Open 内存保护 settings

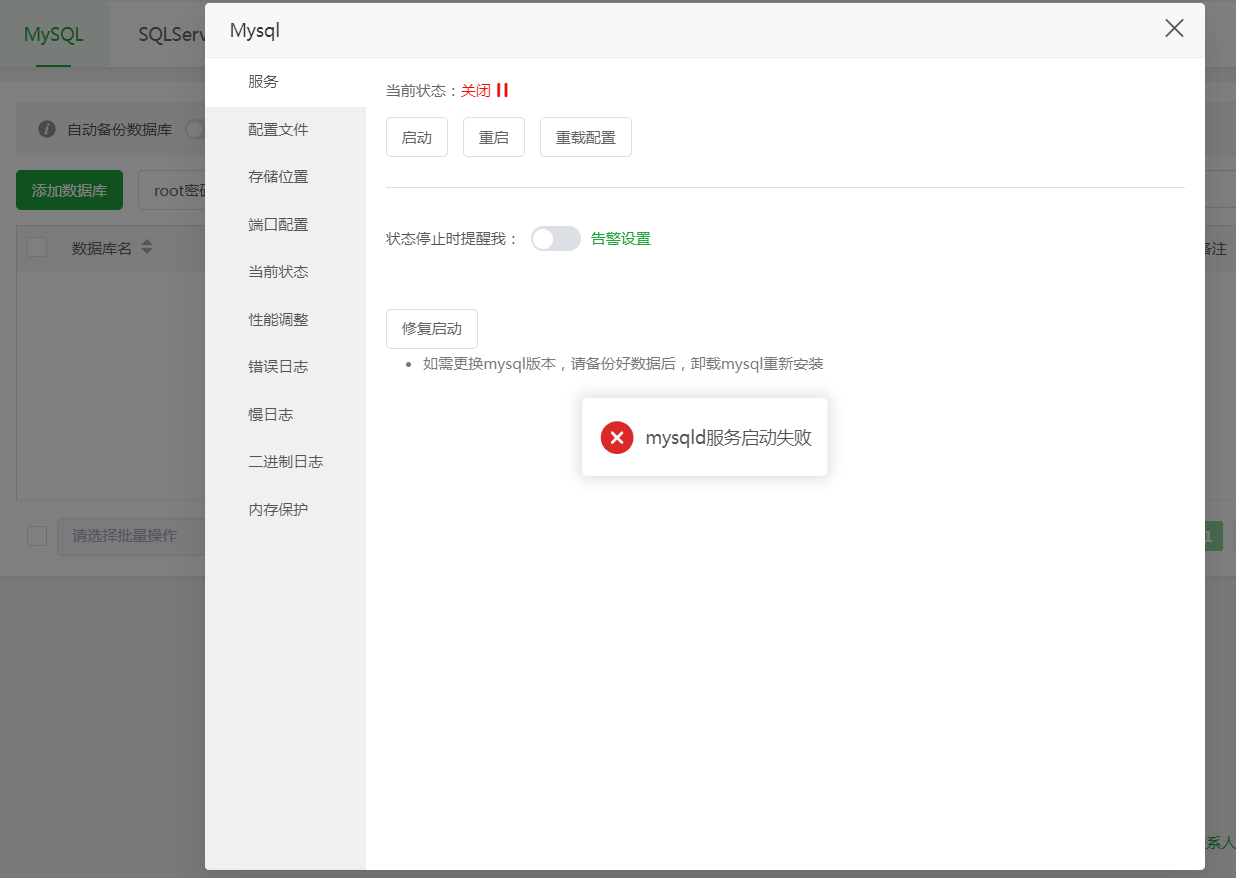click(285, 510)
